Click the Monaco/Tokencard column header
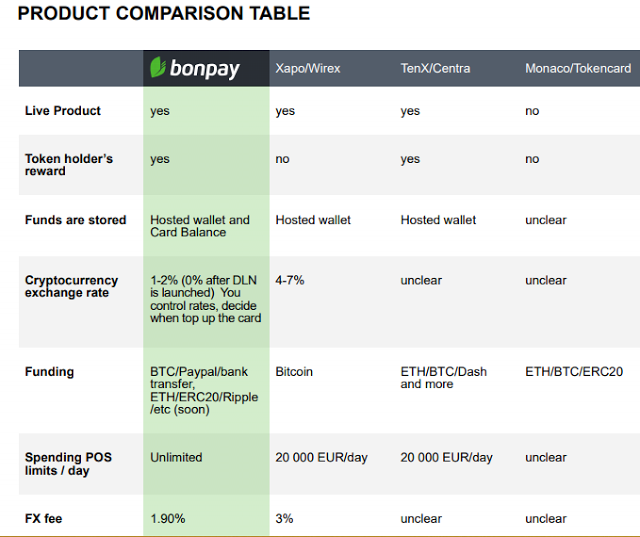Screen dimensions: 640x537 click(x=578, y=68)
